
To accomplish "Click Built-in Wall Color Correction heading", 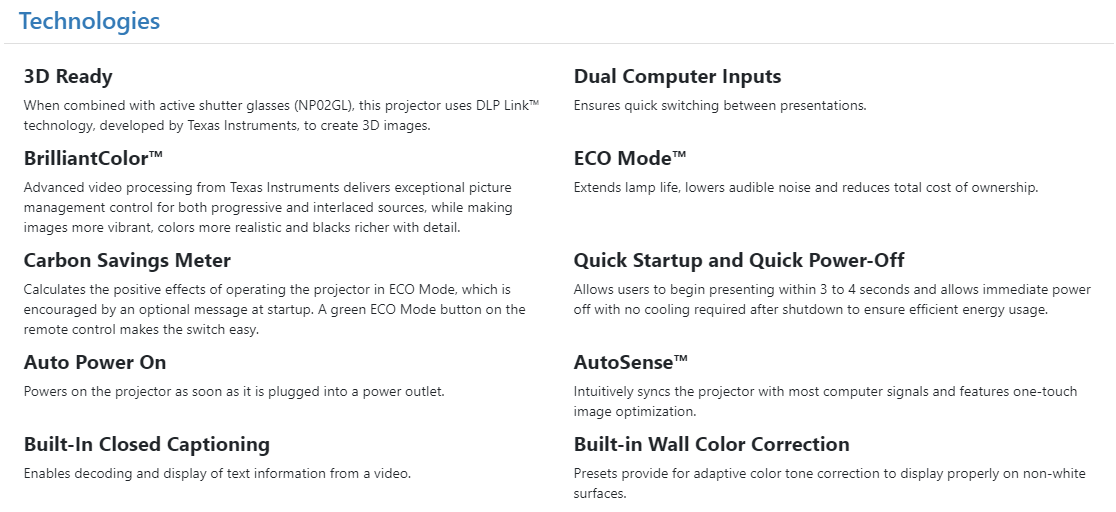I will [x=711, y=444].
